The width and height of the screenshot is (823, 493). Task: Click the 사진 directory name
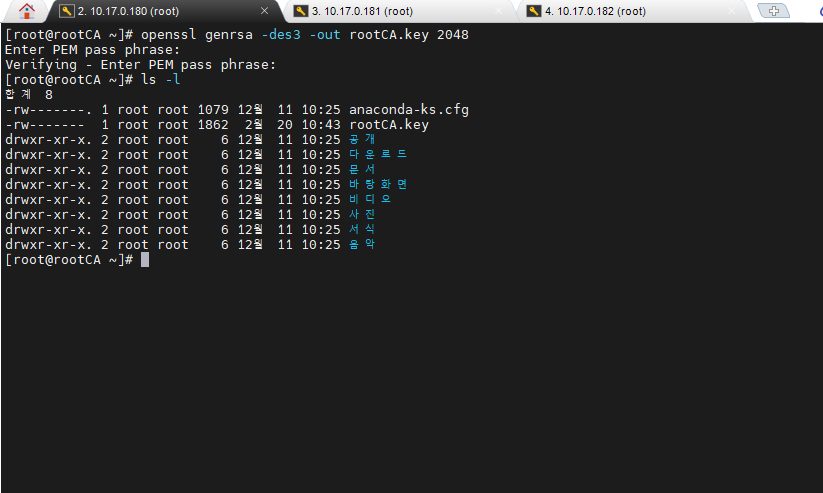pyautogui.click(x=362, y=214)
